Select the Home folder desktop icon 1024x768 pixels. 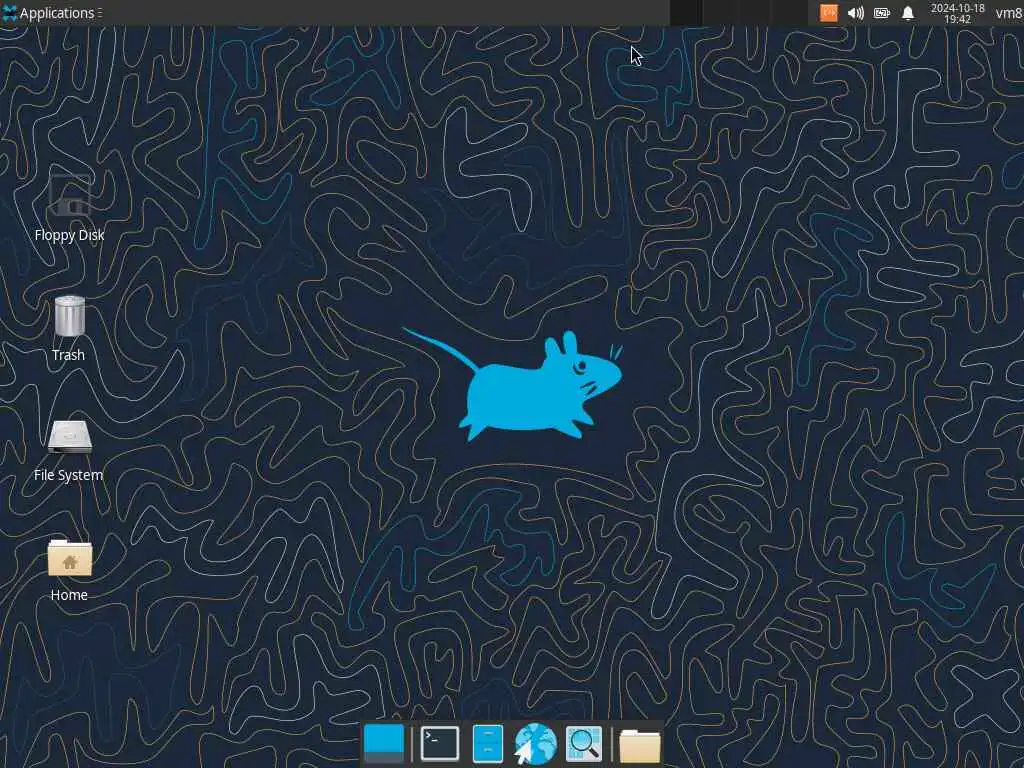(69, 558)
